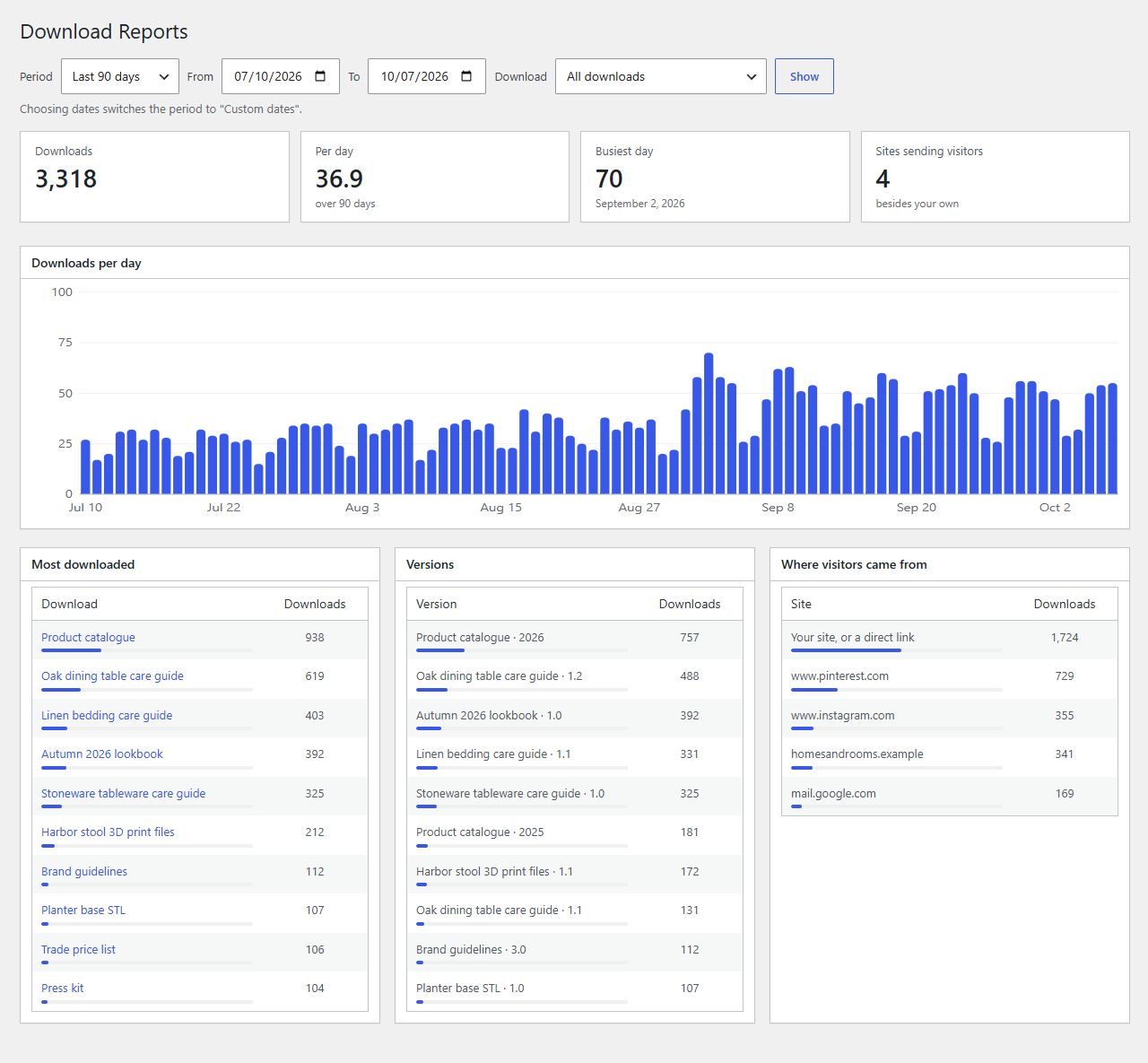Click the Show button

[804, 76]
